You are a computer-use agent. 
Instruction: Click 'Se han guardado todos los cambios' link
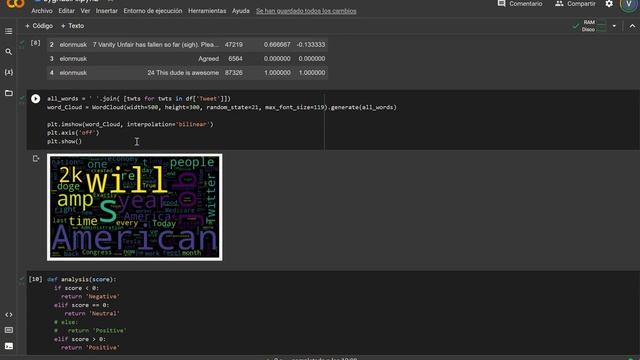(x=306, y=11)
